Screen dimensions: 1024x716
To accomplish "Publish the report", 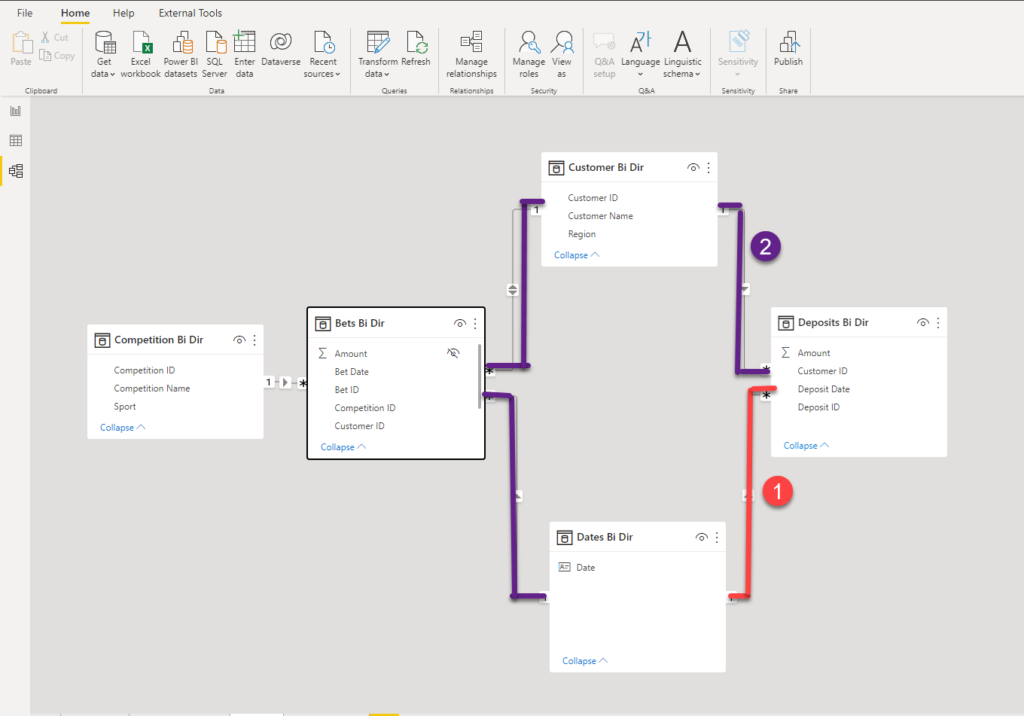I will tap(788, 49).
